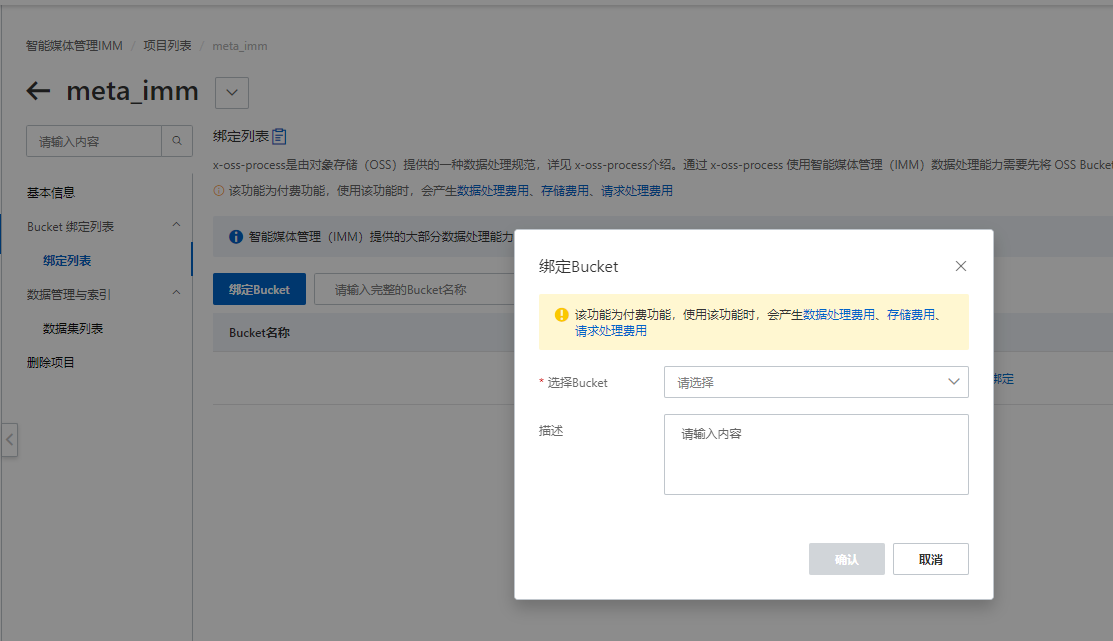This screenshot has height=641, width=1113.
Task: Open 智能媒体管理IMM breadcrumb link
Action: click(x=74, y=45)
